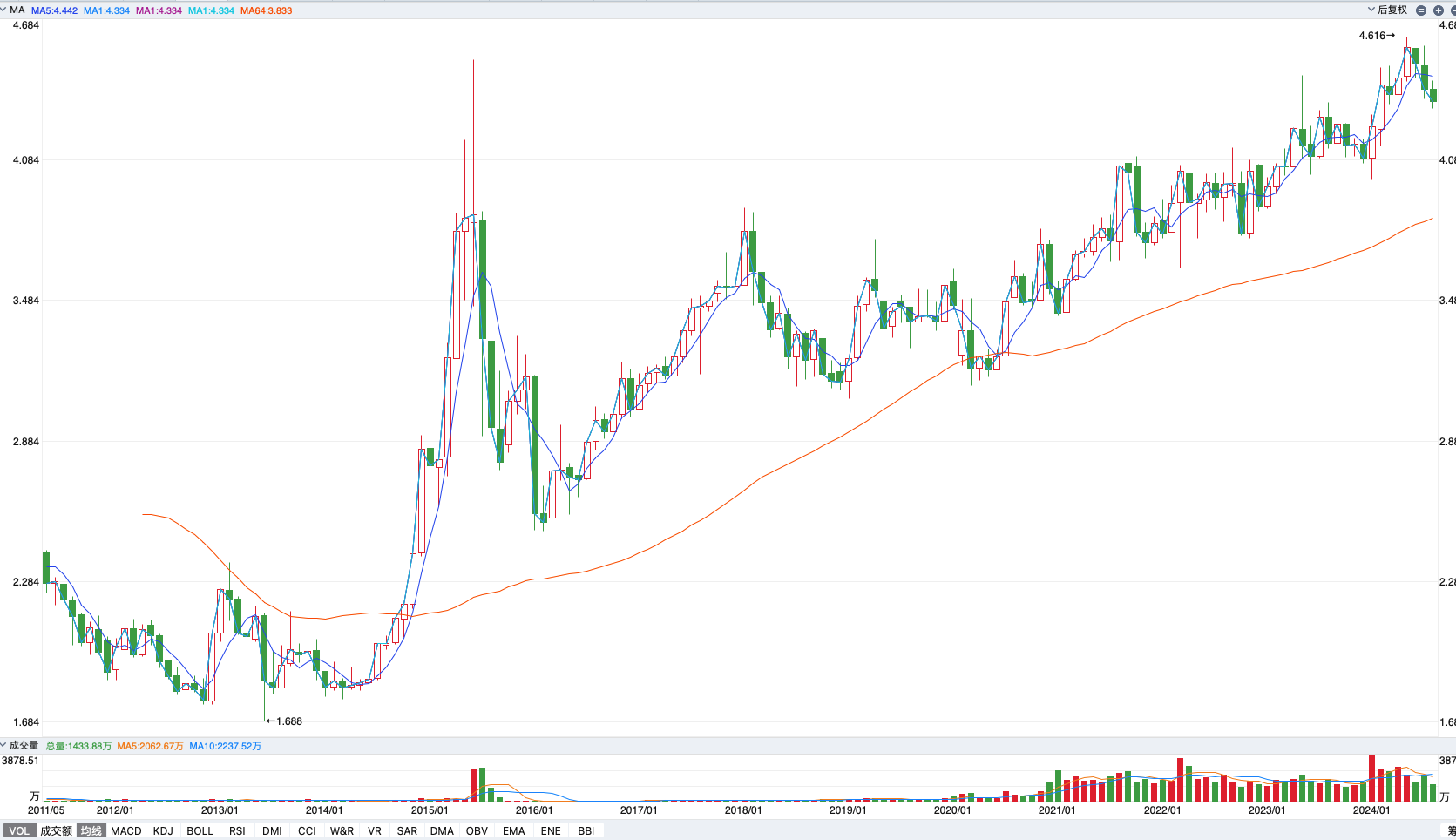The image size is (1456, 840).
Task: Click the 4.616 high price marker
Action: pyautogui.click(x=1372, y=36)
